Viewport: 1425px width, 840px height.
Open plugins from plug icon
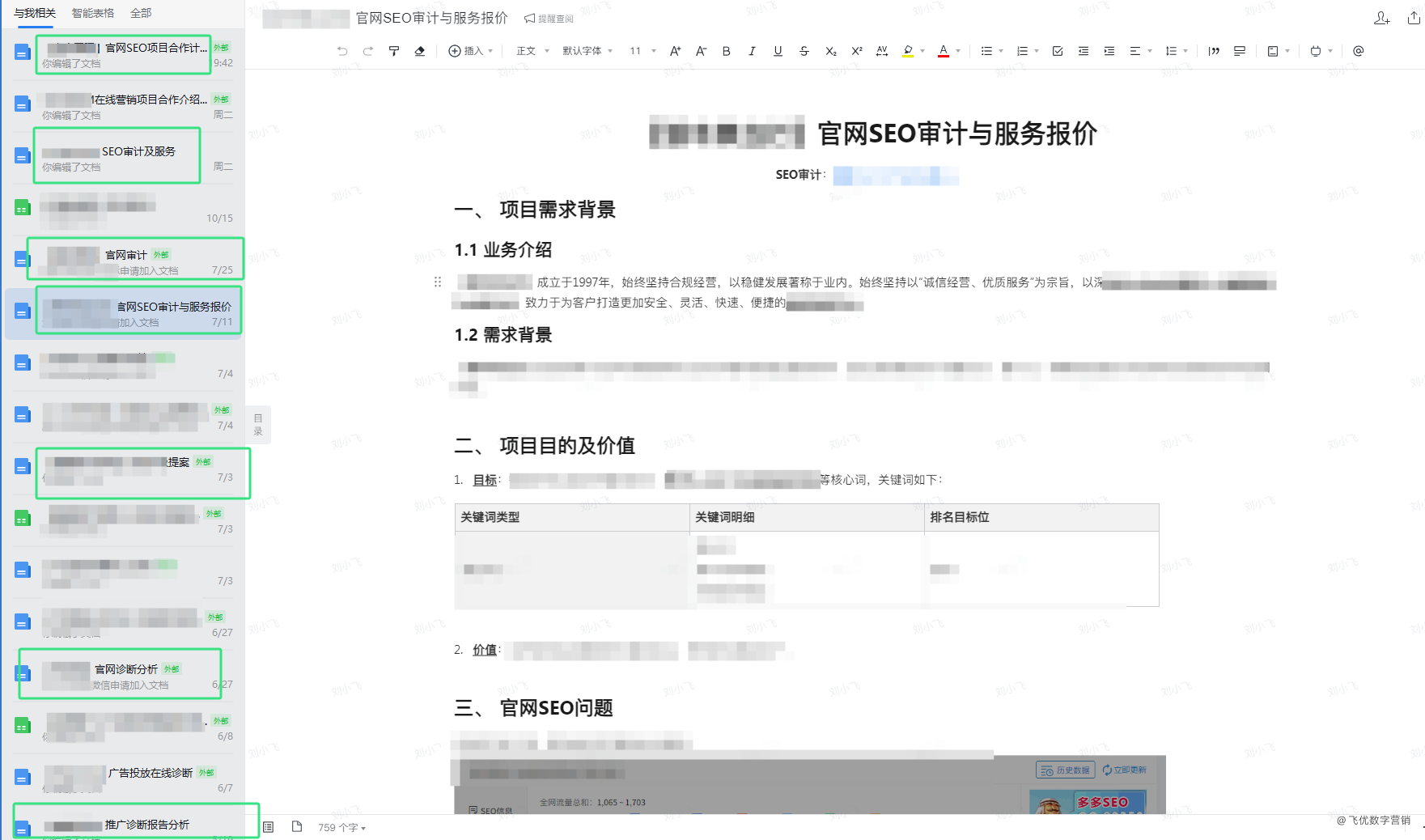(1316, 51)
